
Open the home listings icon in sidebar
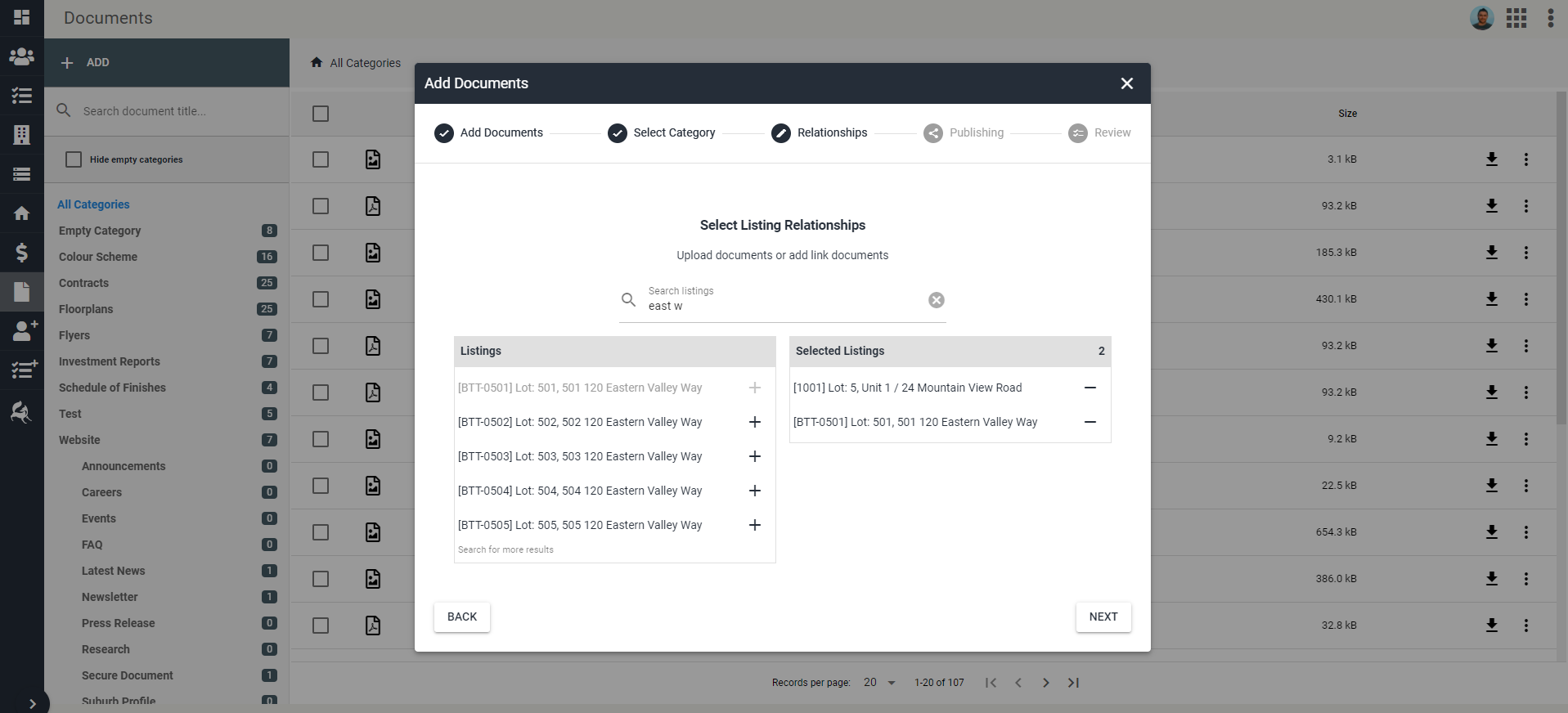pyautogui.click(x=22, y=213)
